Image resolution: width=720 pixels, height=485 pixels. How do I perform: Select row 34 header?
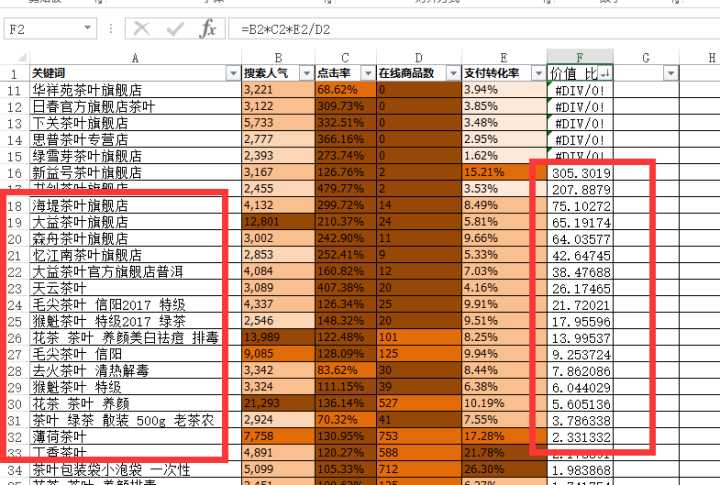[x=15, y=470]
